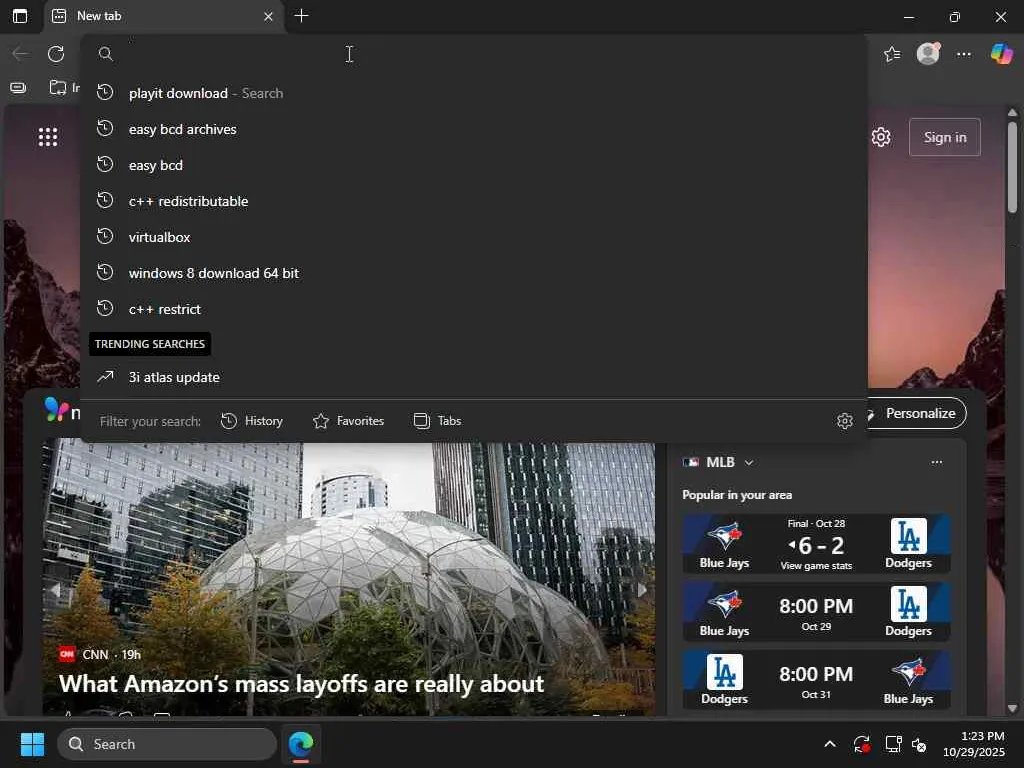Open the Copilot sidebar icon
The image size is (1024, 768).
[1002, 54]
